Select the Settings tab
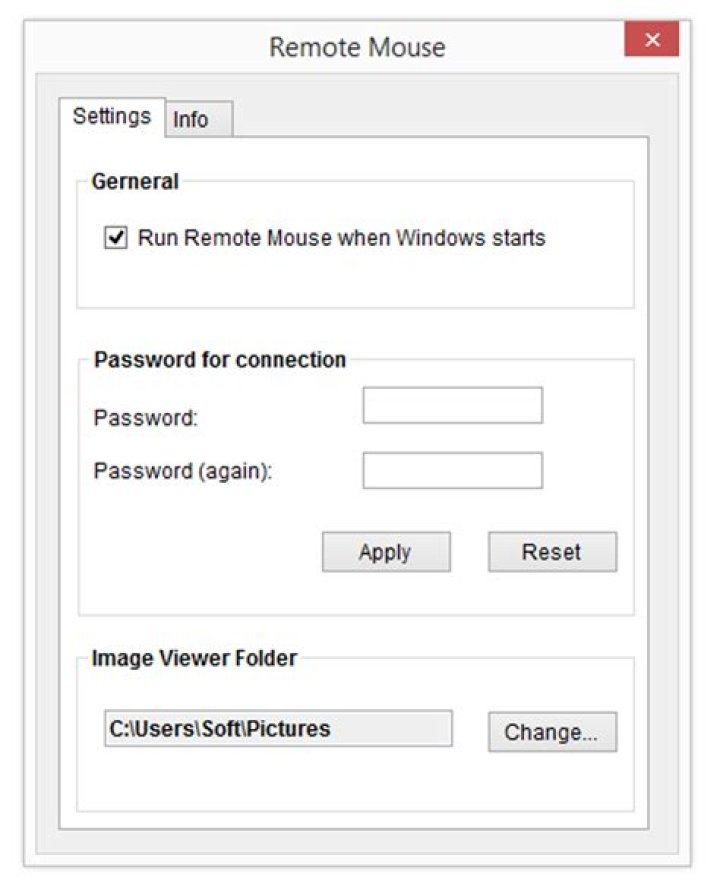 [x=112, y=116]
